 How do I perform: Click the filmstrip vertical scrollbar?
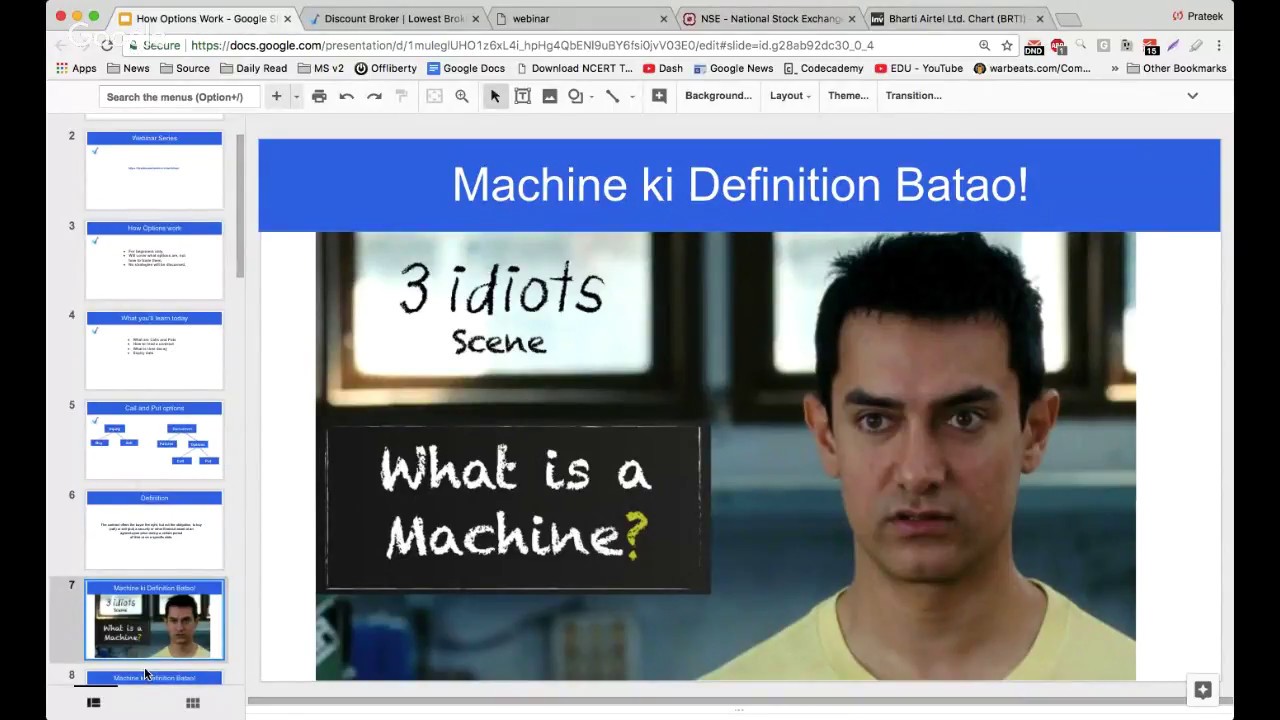click(240, 206)
